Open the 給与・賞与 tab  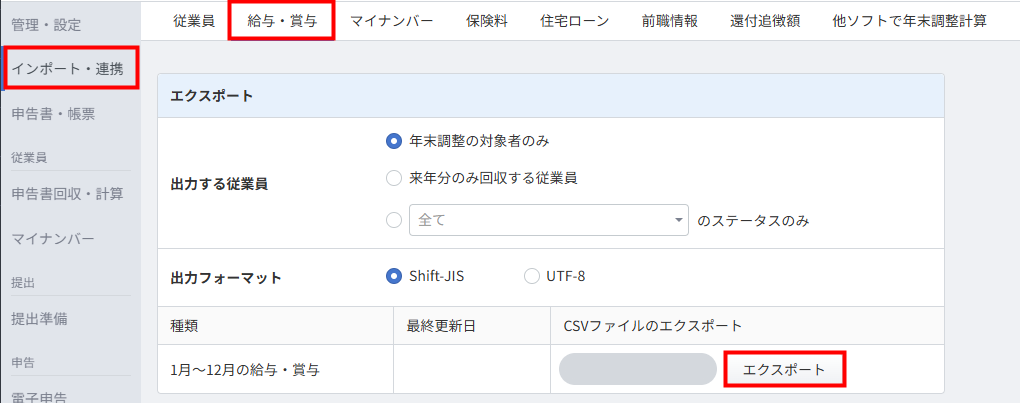click(282, 20)
